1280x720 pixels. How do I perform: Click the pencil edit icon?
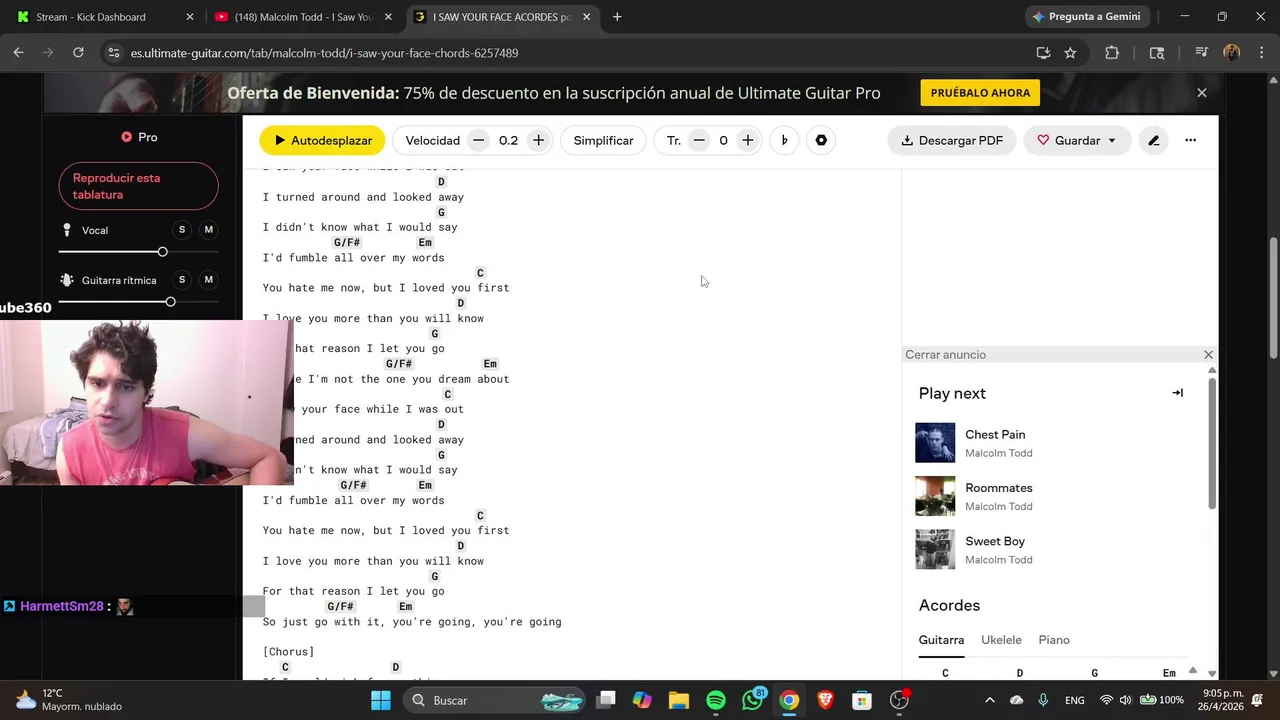tap(1153, 141)
